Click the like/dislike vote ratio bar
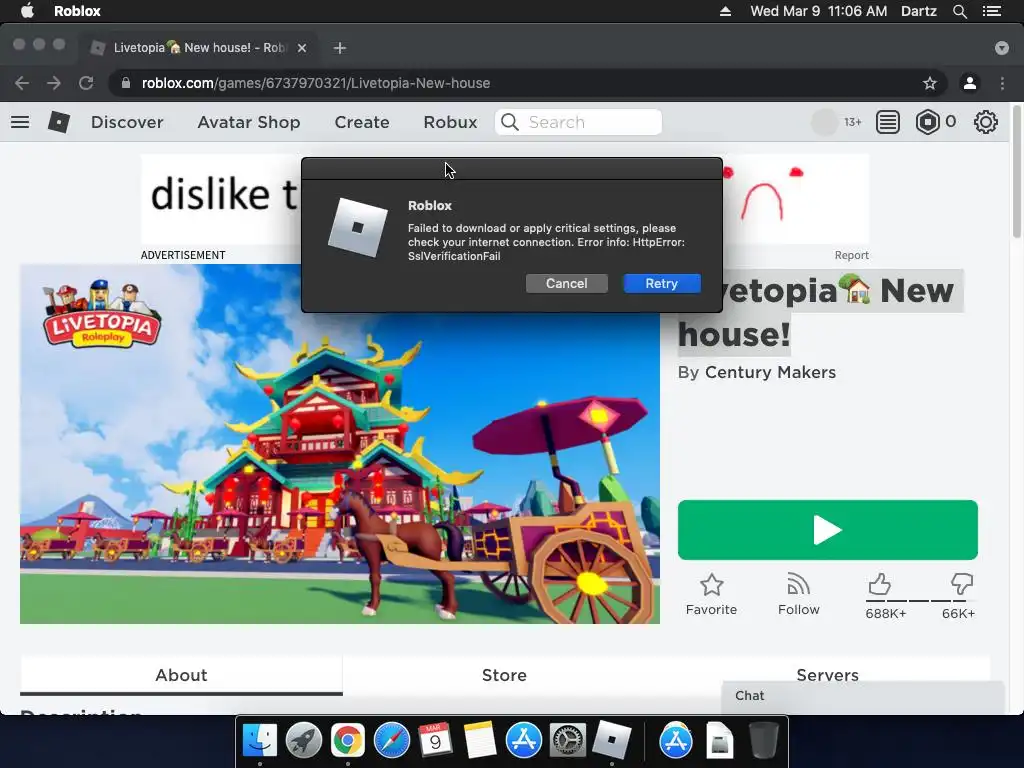1024x768 pixels. [x=920, y=600]
